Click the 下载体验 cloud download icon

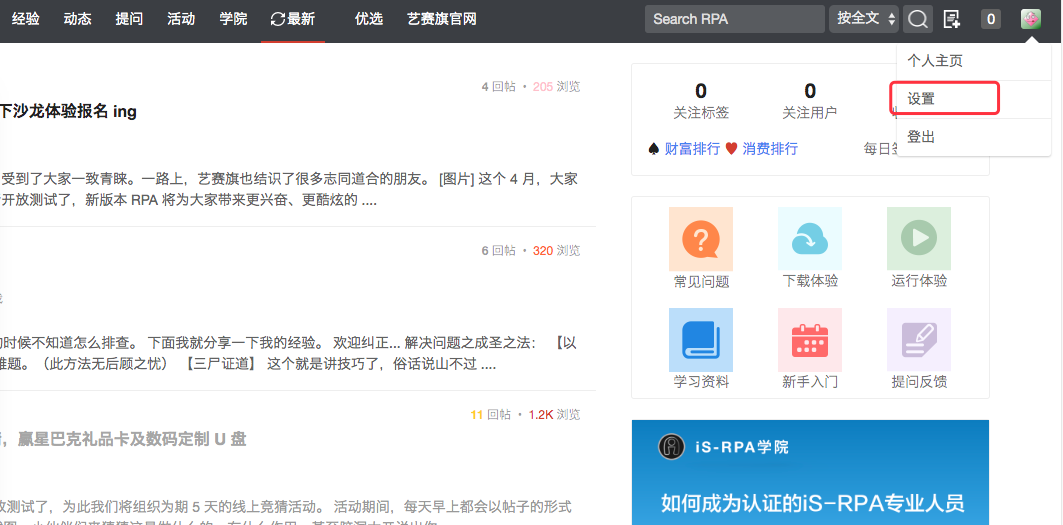809,239
